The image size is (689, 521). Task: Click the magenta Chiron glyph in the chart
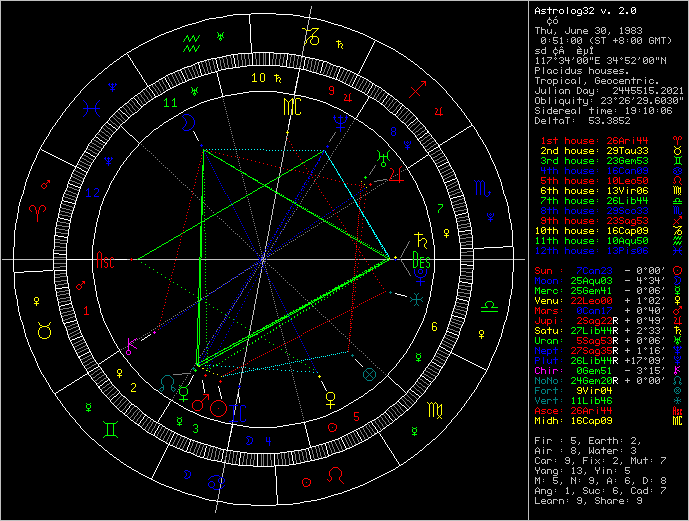coord(130,347)
